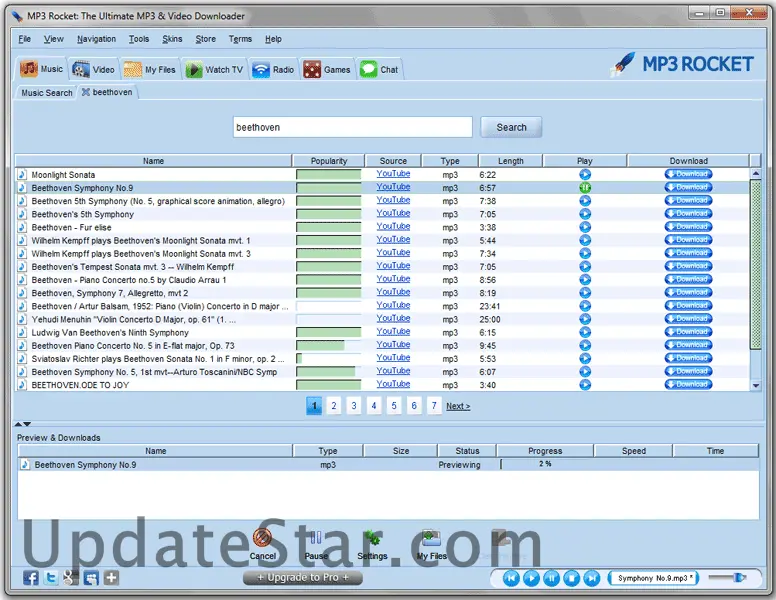Sort results by the Popularity column header
This screenshot has height=600, width=776.
click(329, 161)
